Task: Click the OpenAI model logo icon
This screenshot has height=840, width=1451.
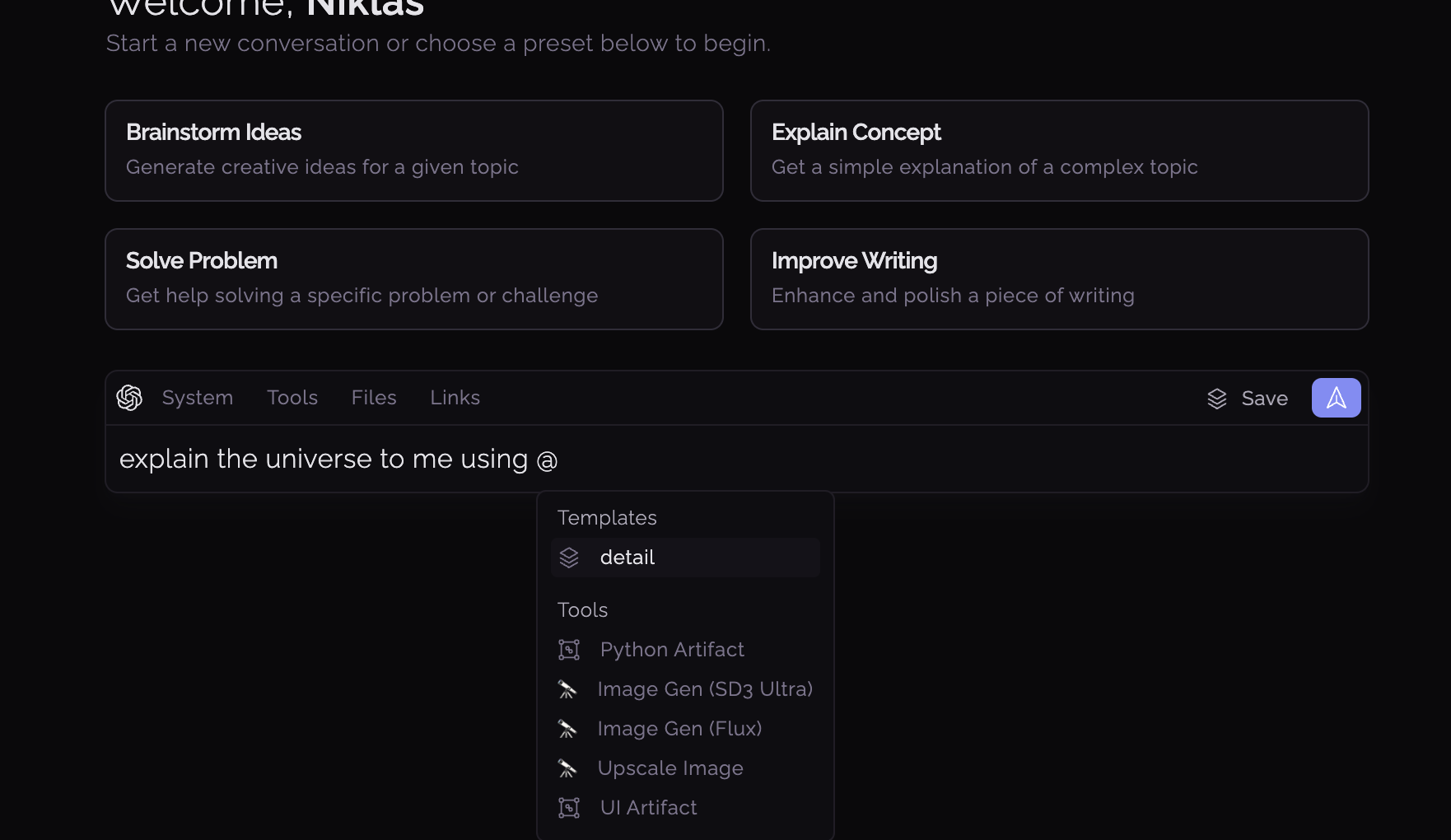Action: tap(129, 398)
